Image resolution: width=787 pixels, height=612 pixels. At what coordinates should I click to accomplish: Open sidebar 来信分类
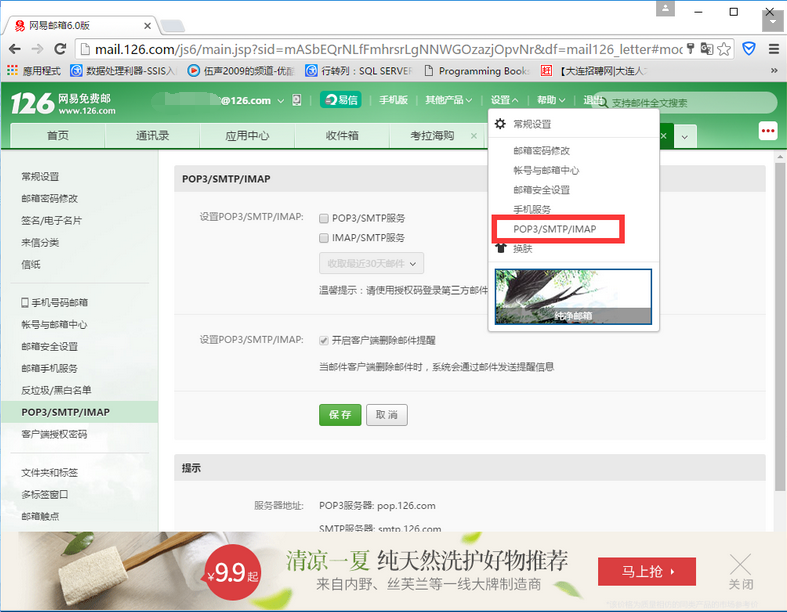pyautogui.click(x=40, y=242)
